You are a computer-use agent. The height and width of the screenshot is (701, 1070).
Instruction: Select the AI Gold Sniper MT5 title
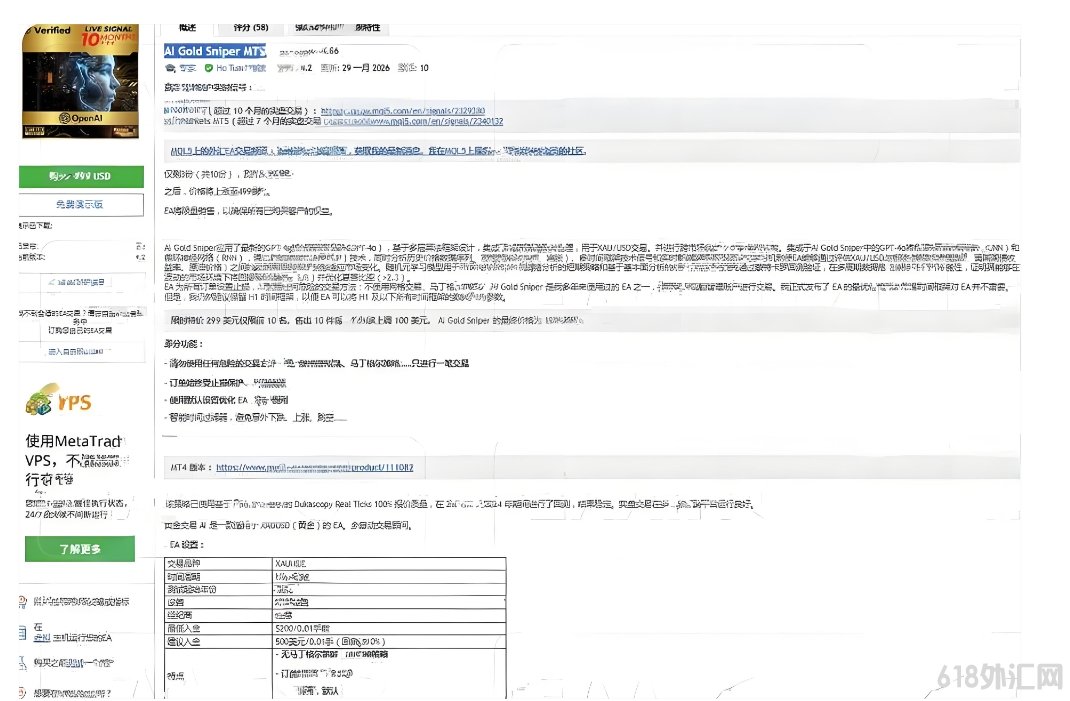coord(214,51)
